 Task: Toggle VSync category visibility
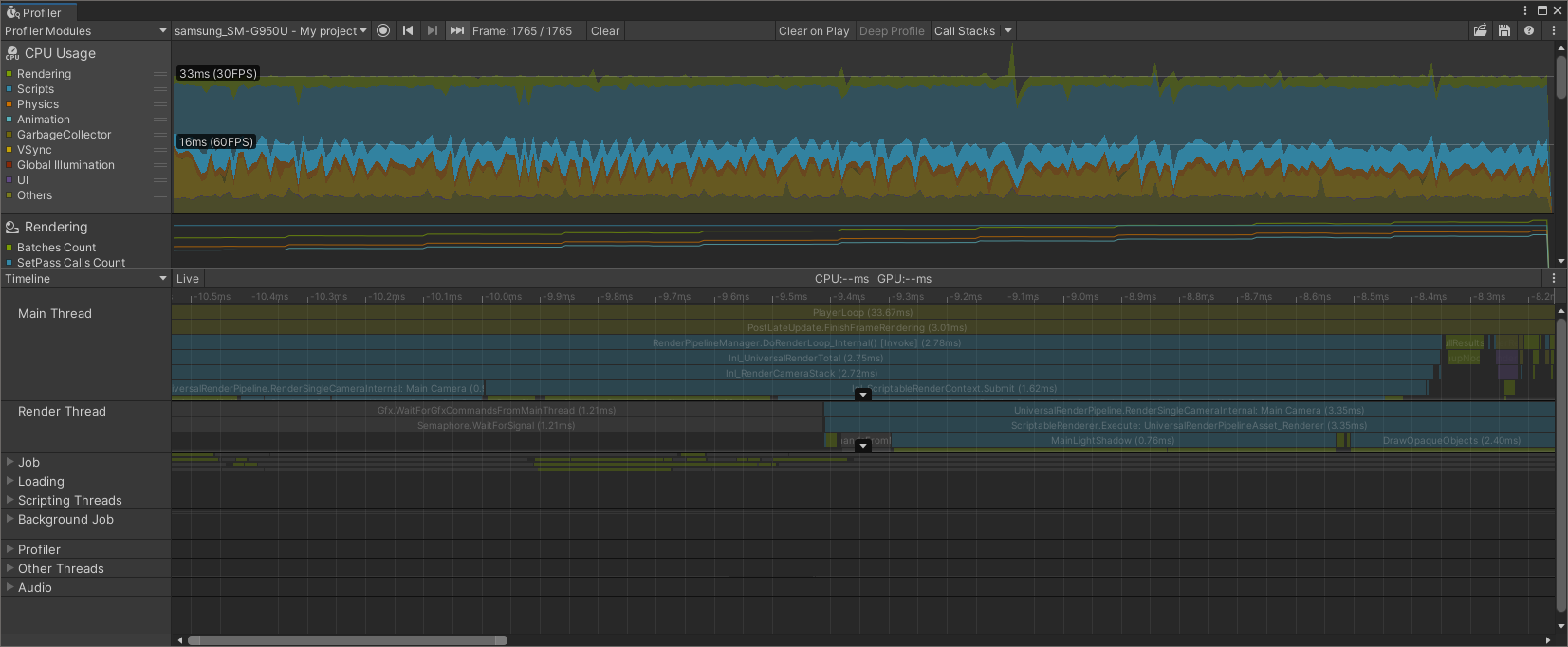[x=9, y=150]
